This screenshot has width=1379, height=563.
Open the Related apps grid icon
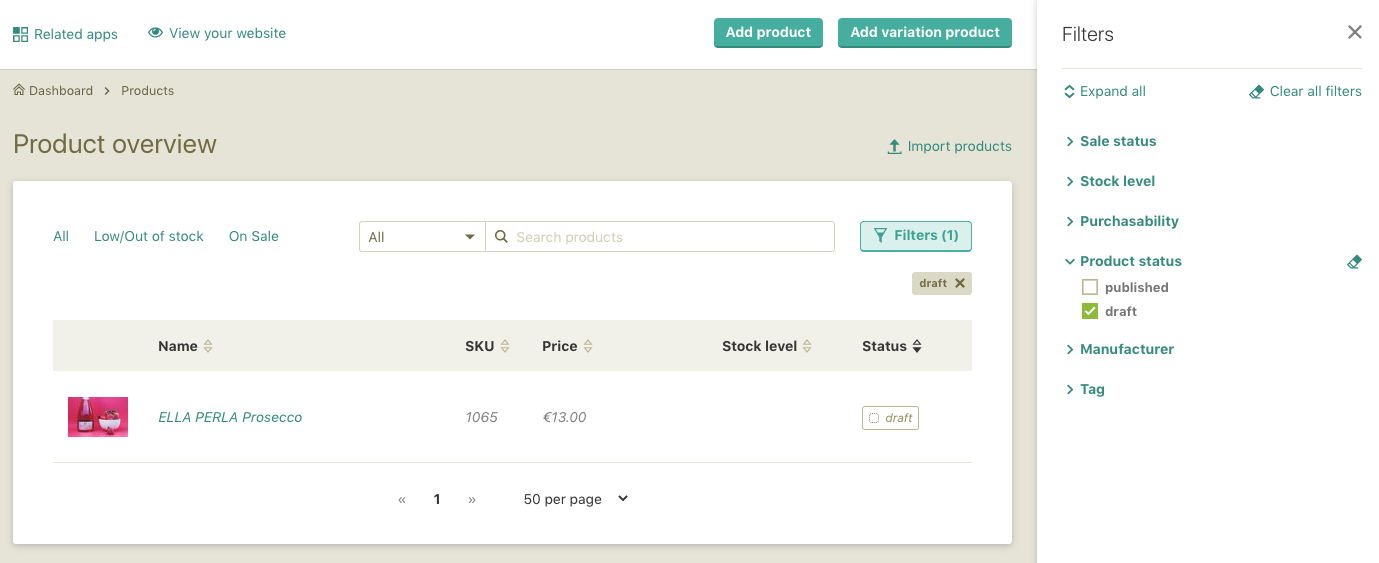20,34
